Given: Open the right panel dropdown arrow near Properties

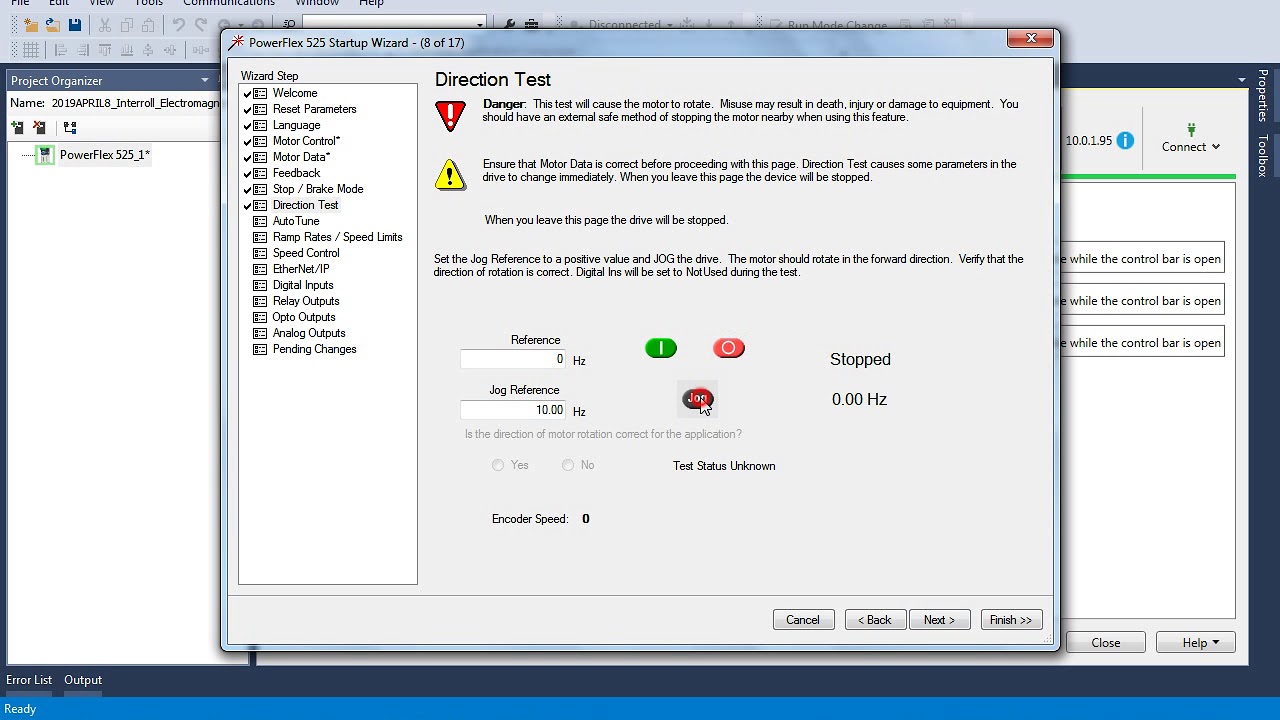Looking at the screenshot, I should point(1242,80).
